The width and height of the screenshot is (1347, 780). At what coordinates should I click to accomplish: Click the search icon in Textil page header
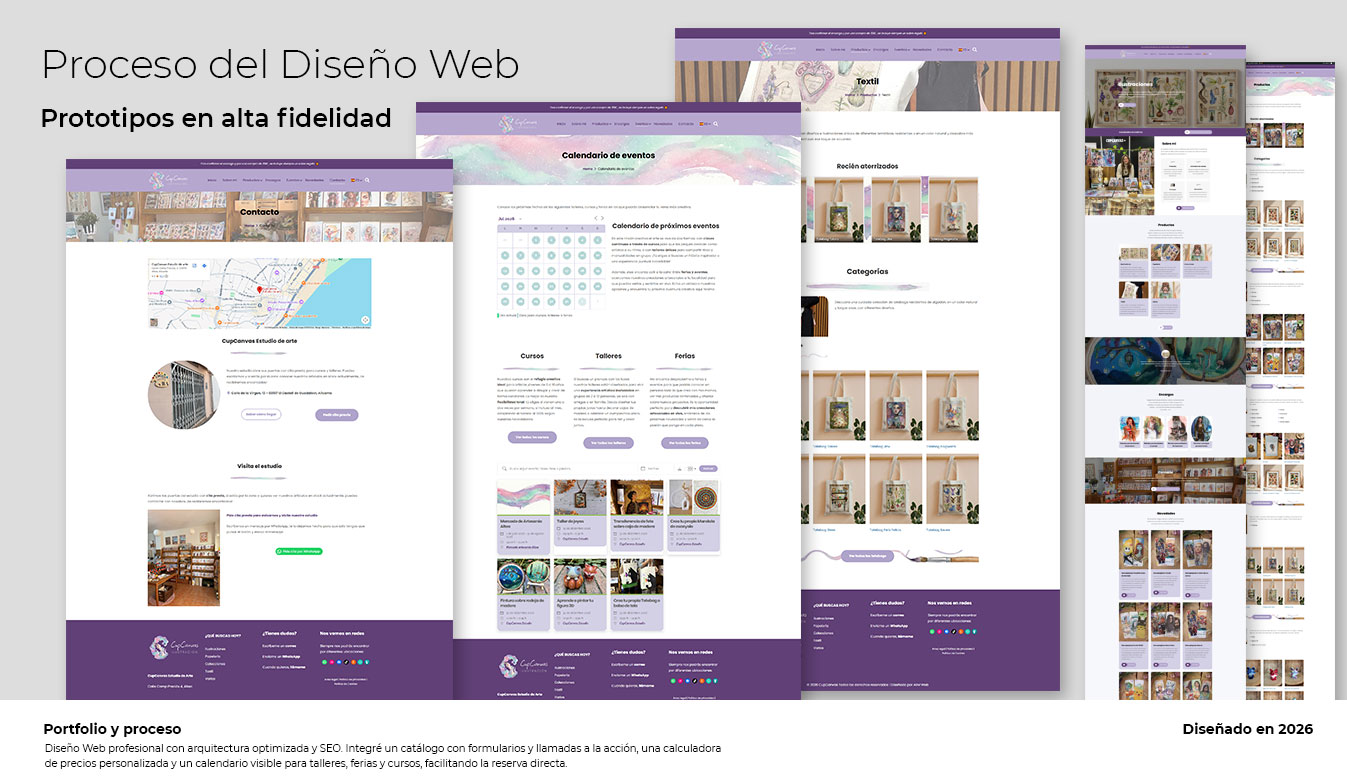click(974, 50)
